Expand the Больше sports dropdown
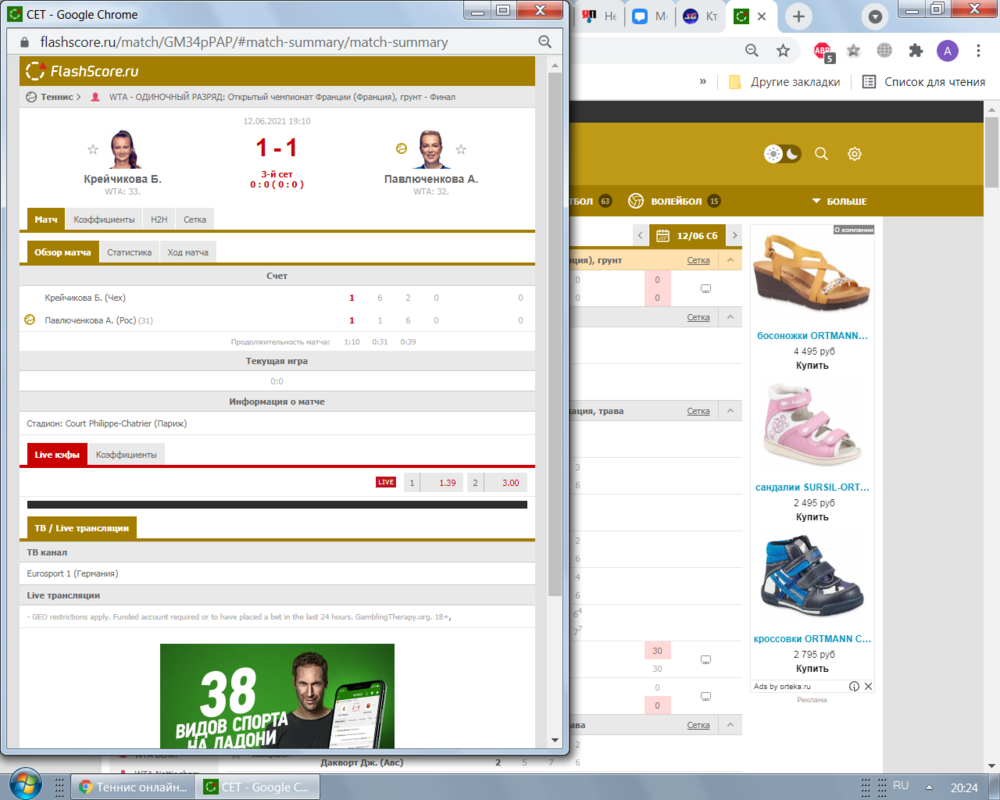Screen dimensions: 1000x800 point(839,201)
